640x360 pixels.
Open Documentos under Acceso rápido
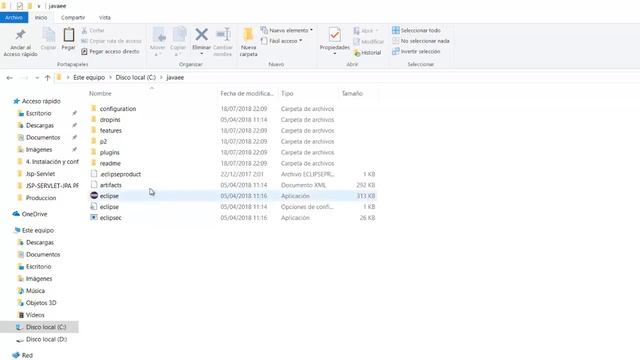tap(43, 138)
